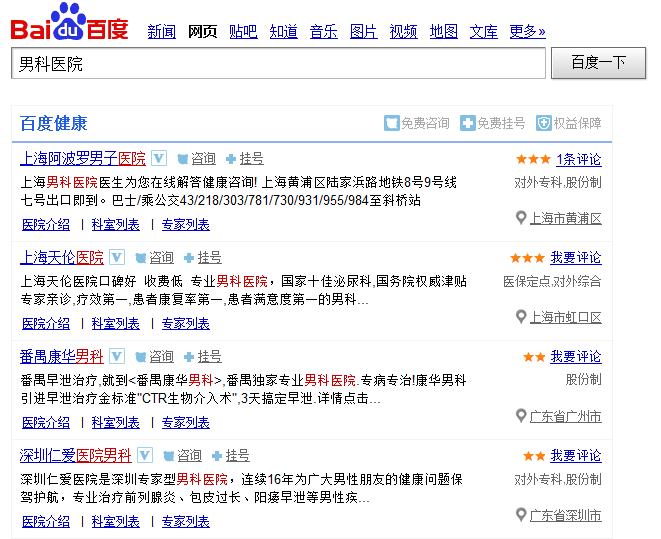661x539 pixels.
Task: Click the V badge next to 上海阿波罗男子医院
Action: 159,158
